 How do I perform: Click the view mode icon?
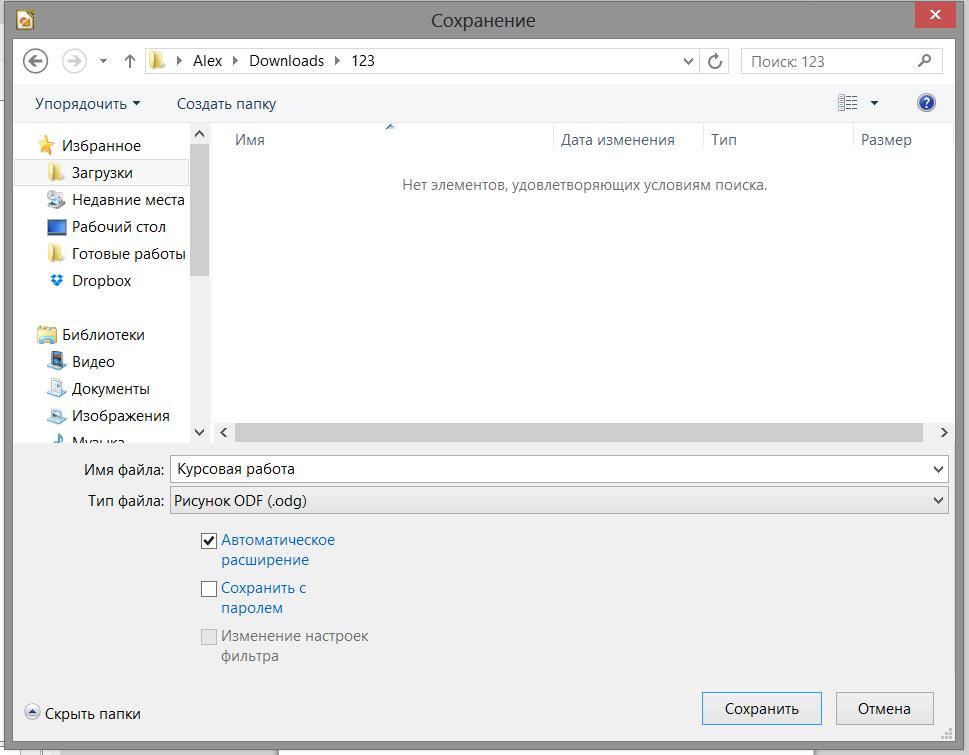click(848, 103)
